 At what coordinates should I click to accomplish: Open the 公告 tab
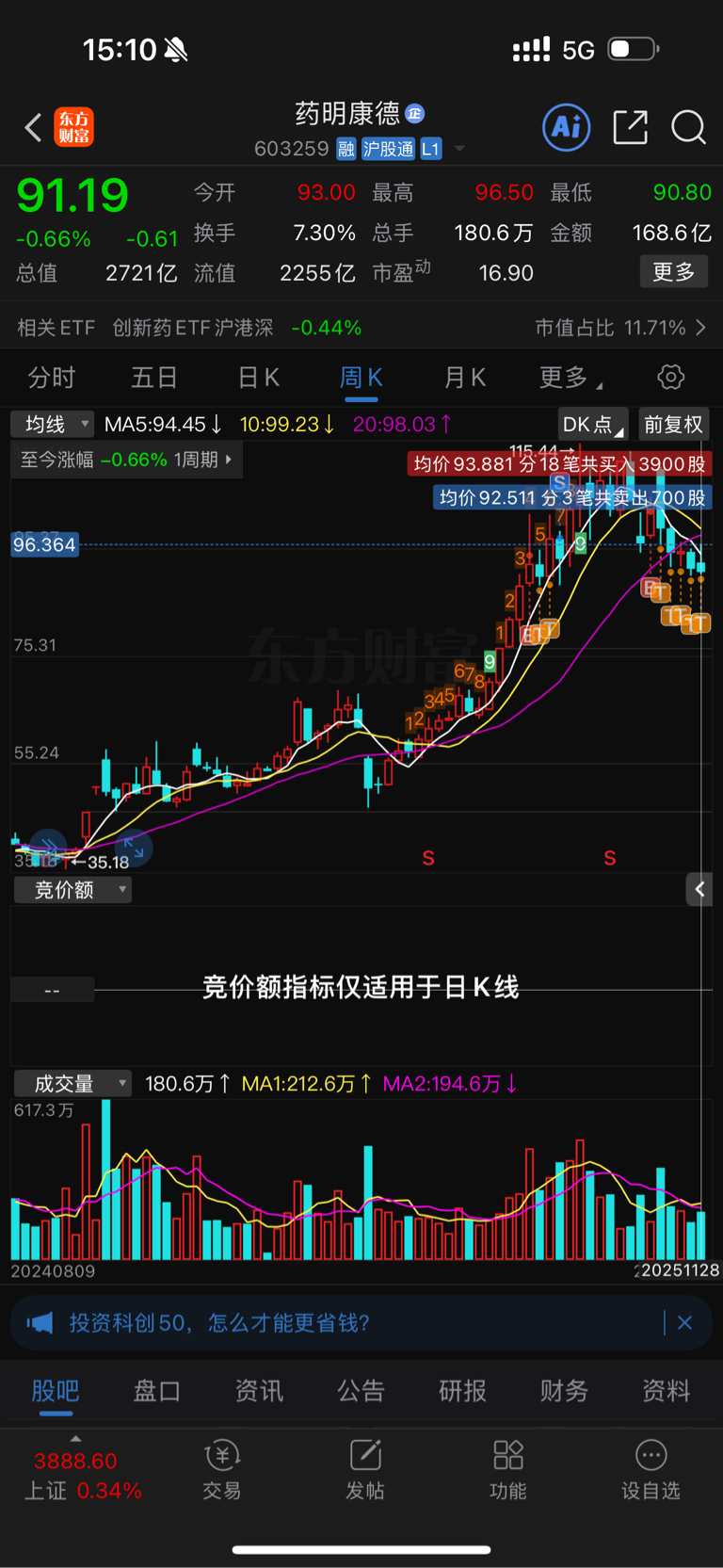[x=361, y=1391]
